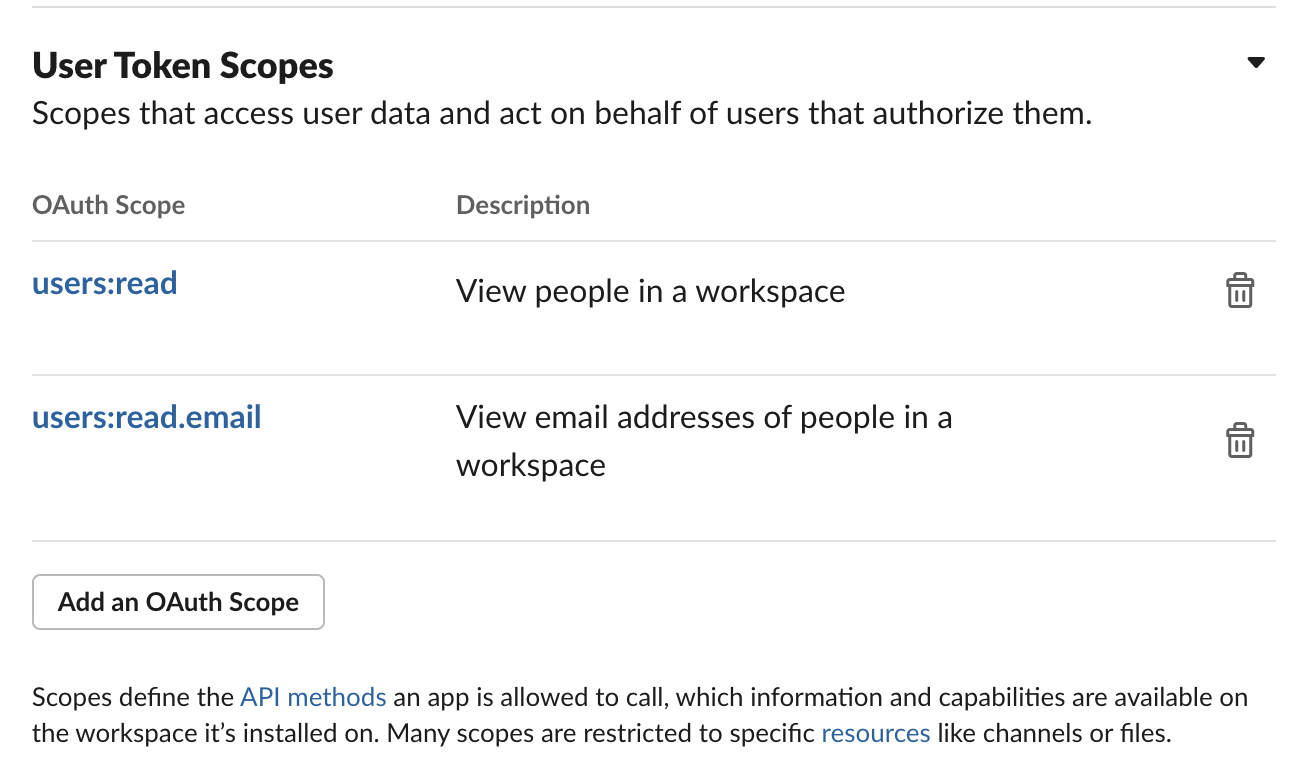Collapse the User Token Scopes section

1256,63
